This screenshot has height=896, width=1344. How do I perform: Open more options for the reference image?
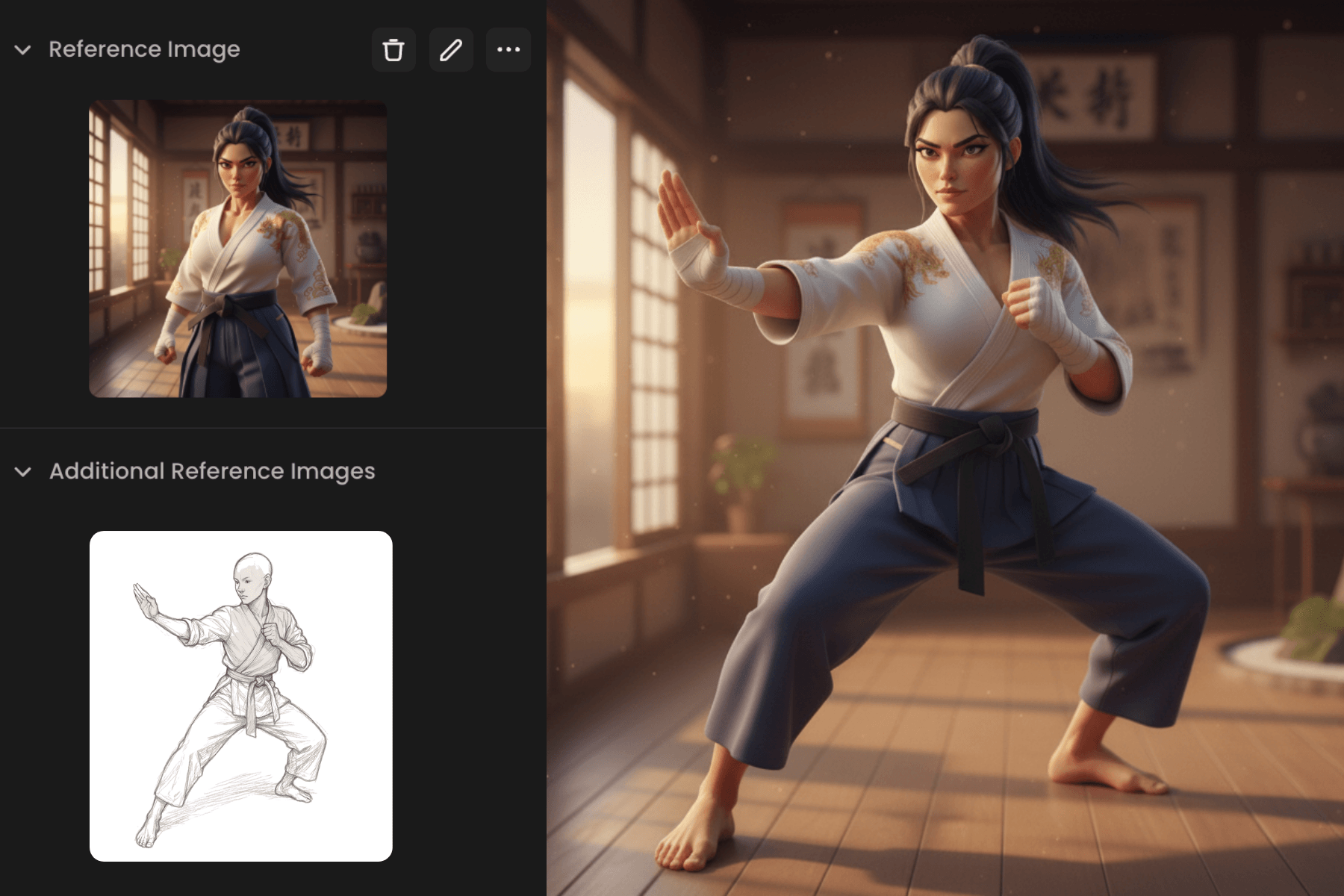(x=508, y=49)
